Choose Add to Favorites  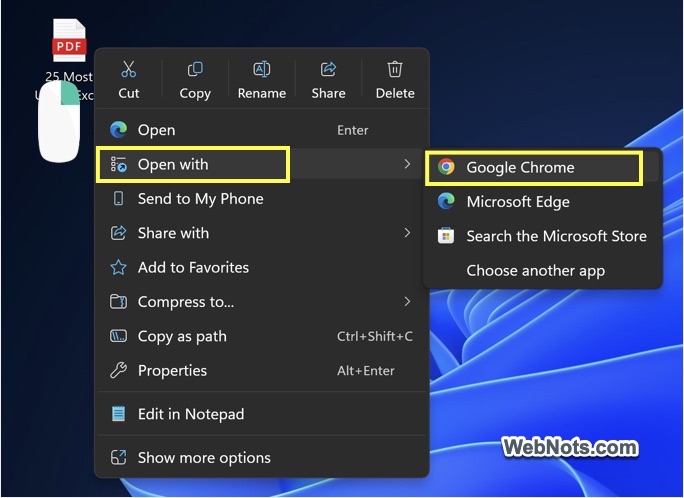pyautogui.click(x=261, y=267)
